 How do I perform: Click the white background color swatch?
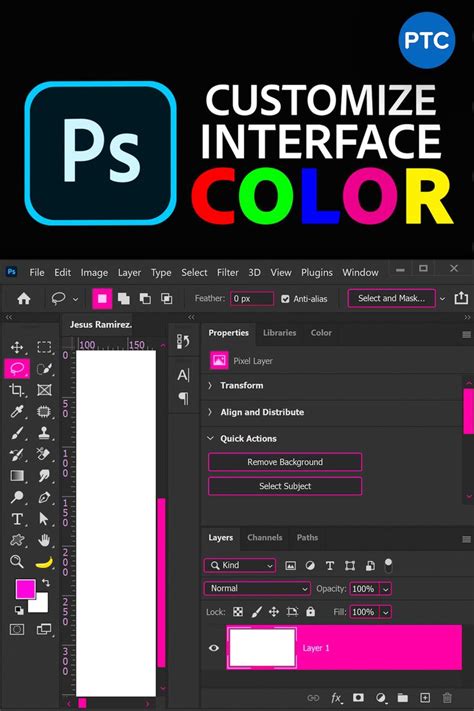[x=40, y=604]
